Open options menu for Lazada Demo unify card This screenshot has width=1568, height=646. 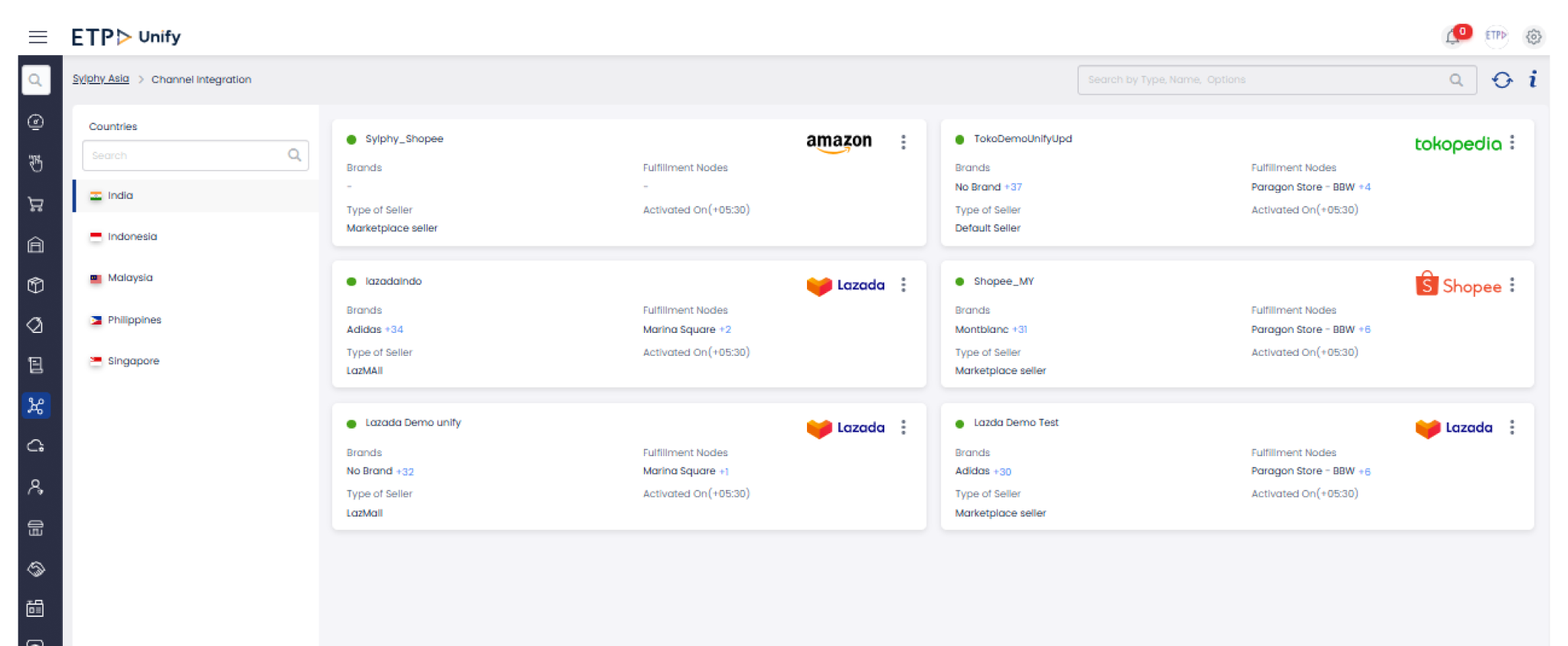pyautogui.click(x=903, y=427)
